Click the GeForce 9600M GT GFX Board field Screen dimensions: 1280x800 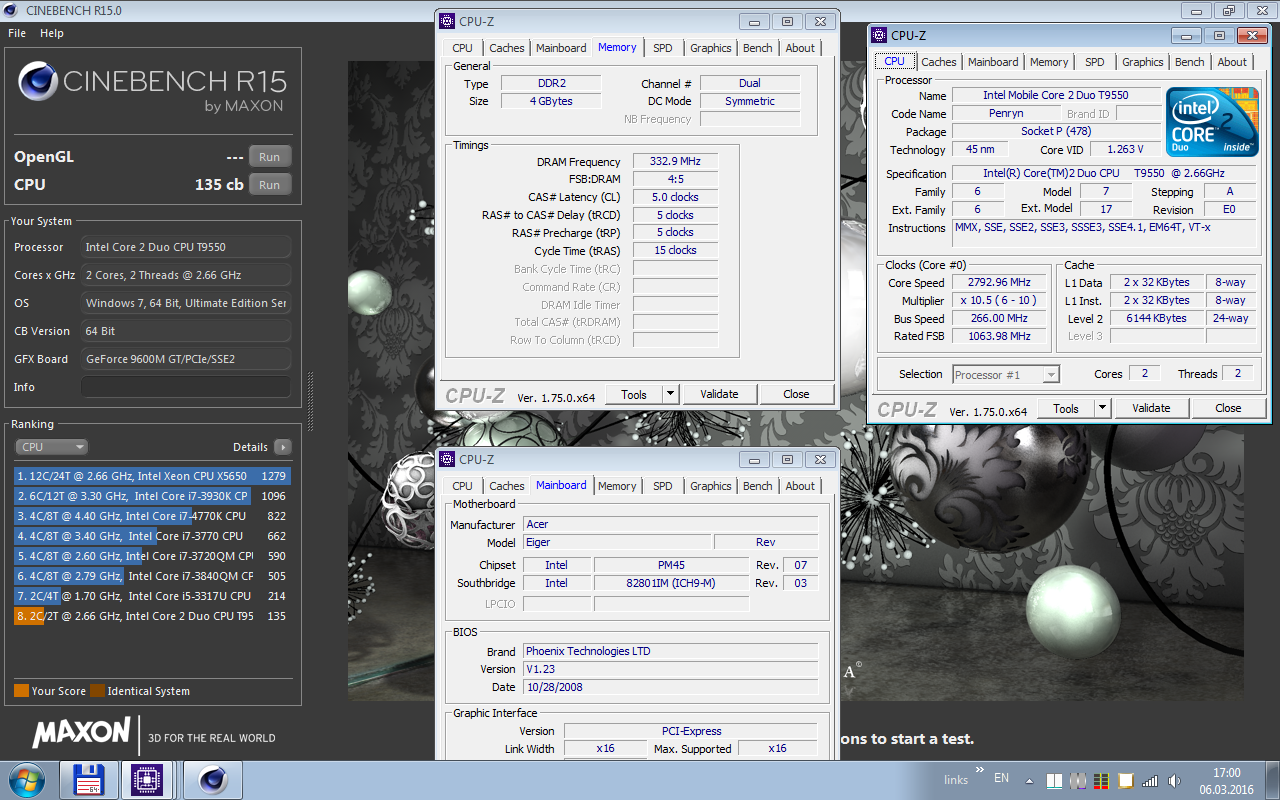pyautogui.click(x=186, y=359)
